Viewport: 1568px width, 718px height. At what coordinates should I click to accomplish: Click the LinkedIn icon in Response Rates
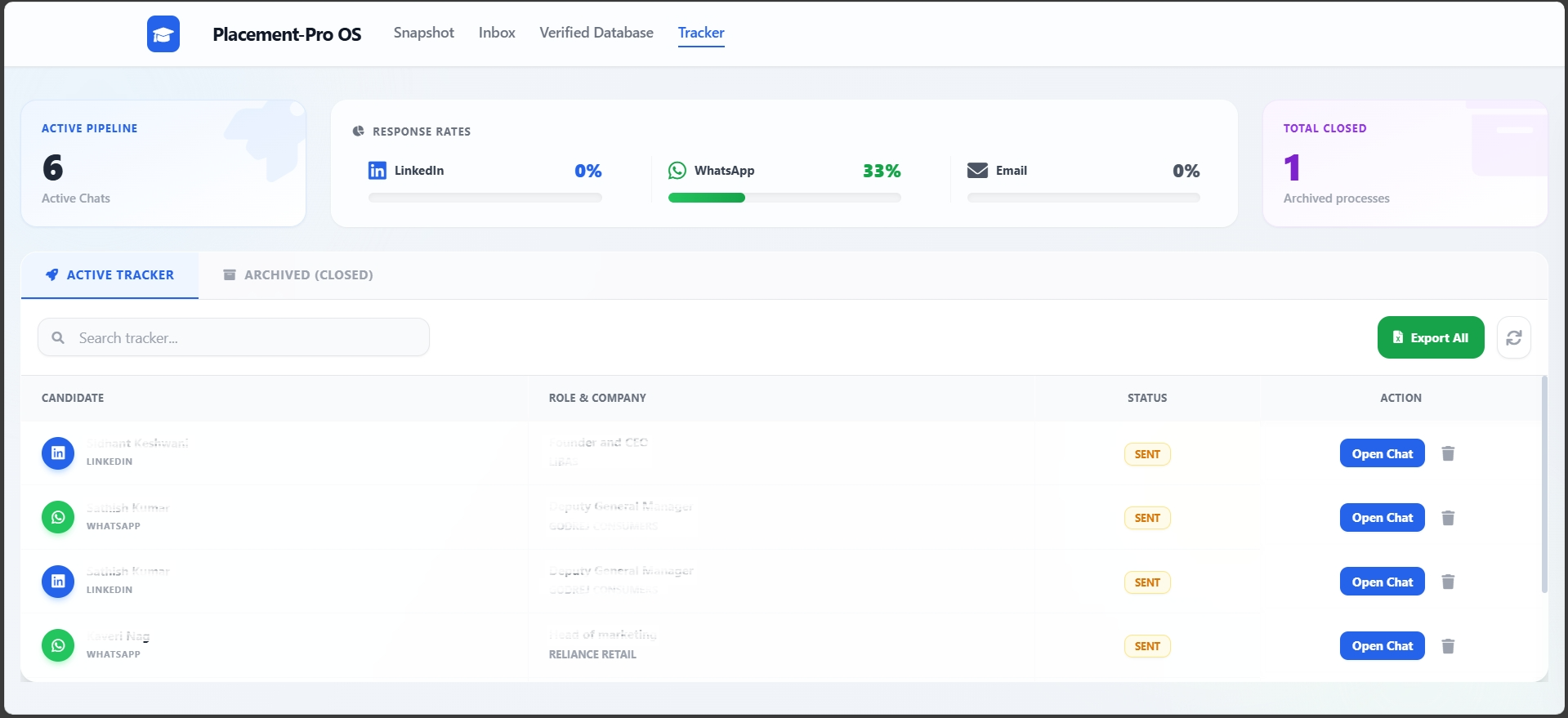pyautogui.click(x=377, y=171)
